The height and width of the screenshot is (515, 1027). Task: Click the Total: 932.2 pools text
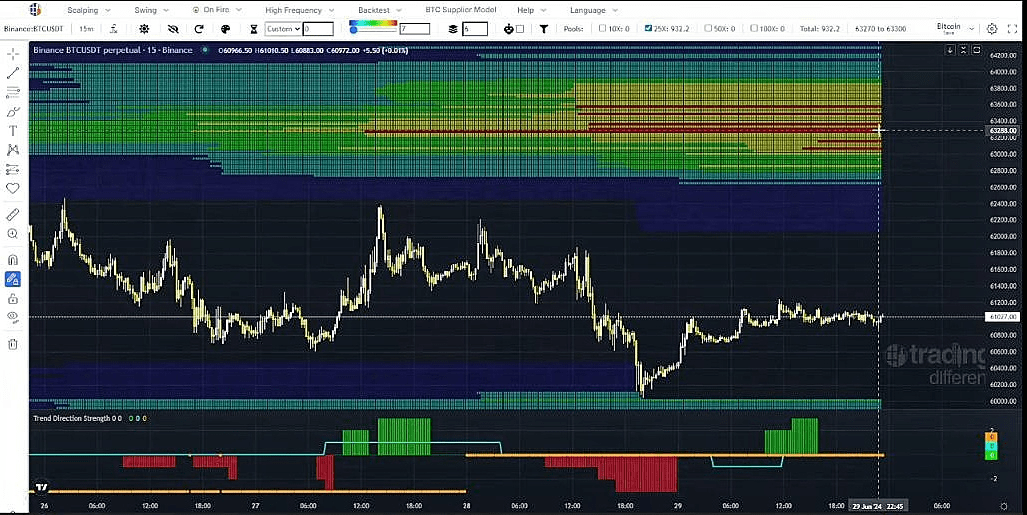click(x=819, y=29)
